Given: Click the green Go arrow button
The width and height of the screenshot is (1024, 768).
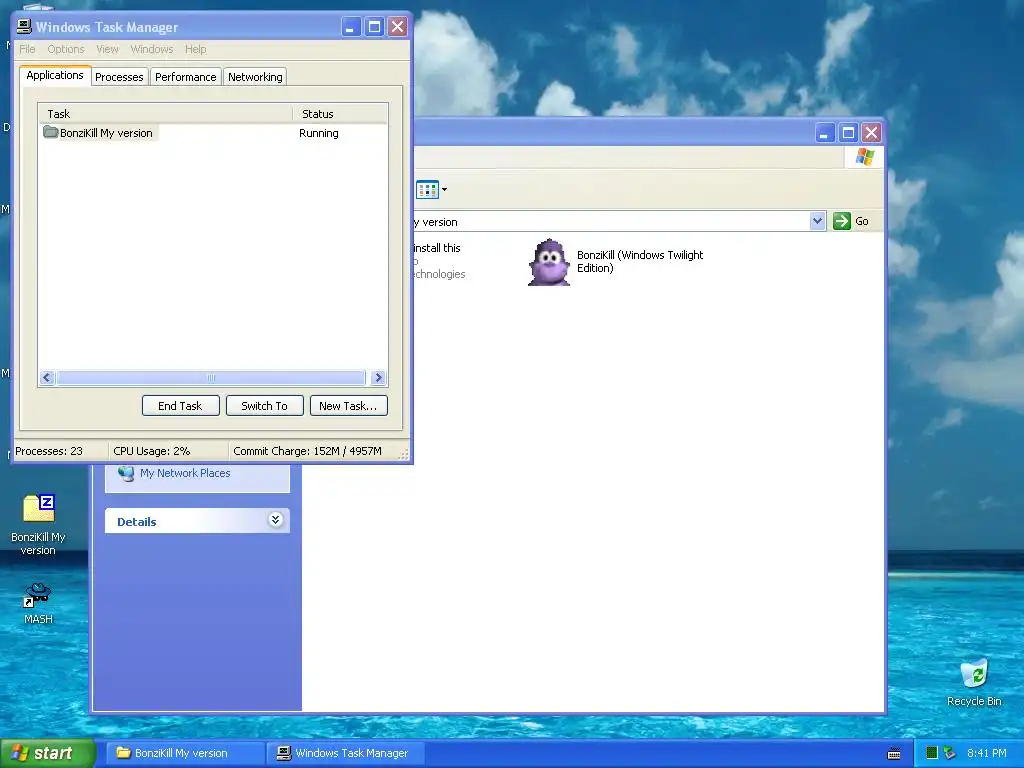Looking at the screenshot, I should tap(842, 221).
